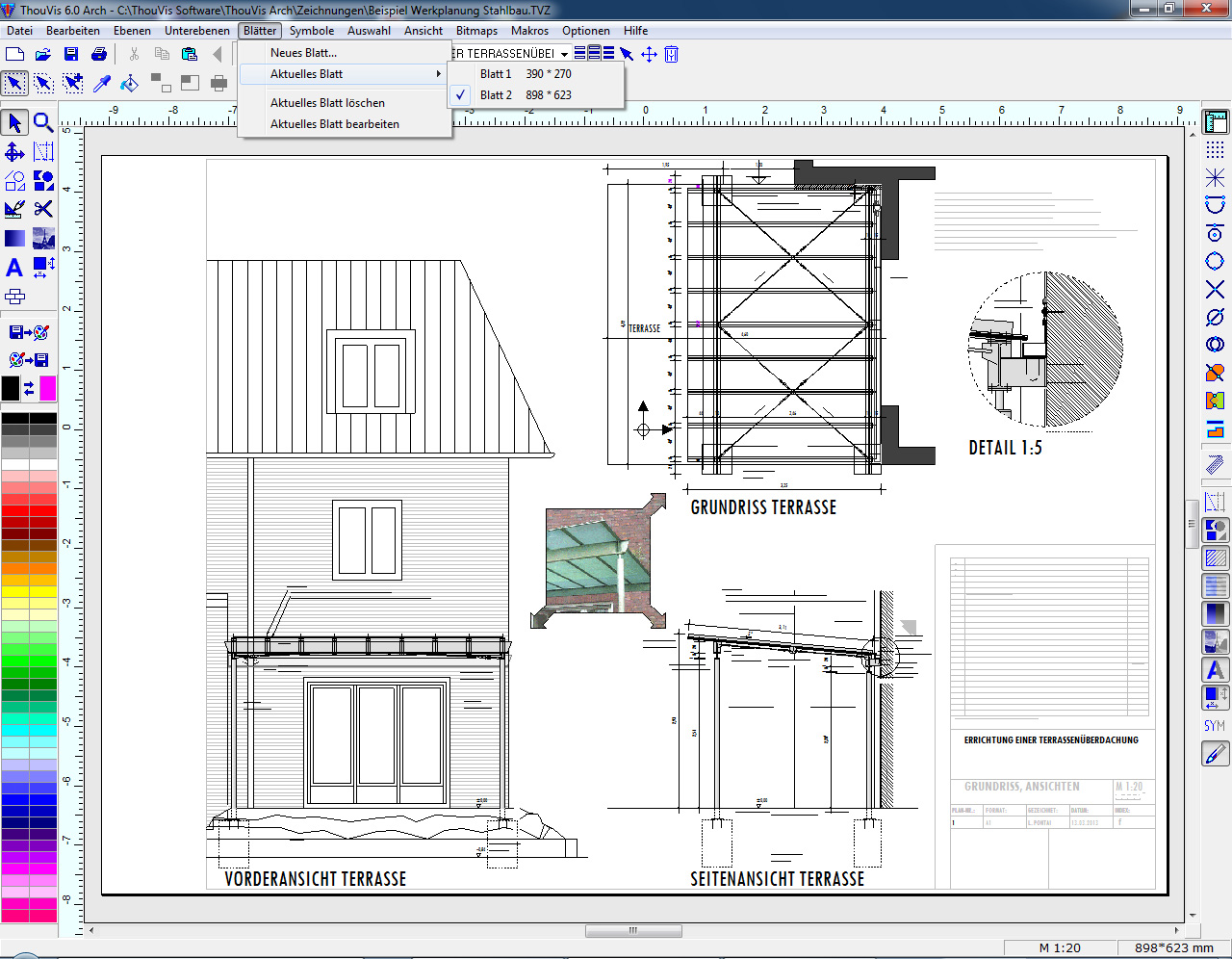Click the save diskette icon
The image size is (1232, 959).
coord(71,55)
